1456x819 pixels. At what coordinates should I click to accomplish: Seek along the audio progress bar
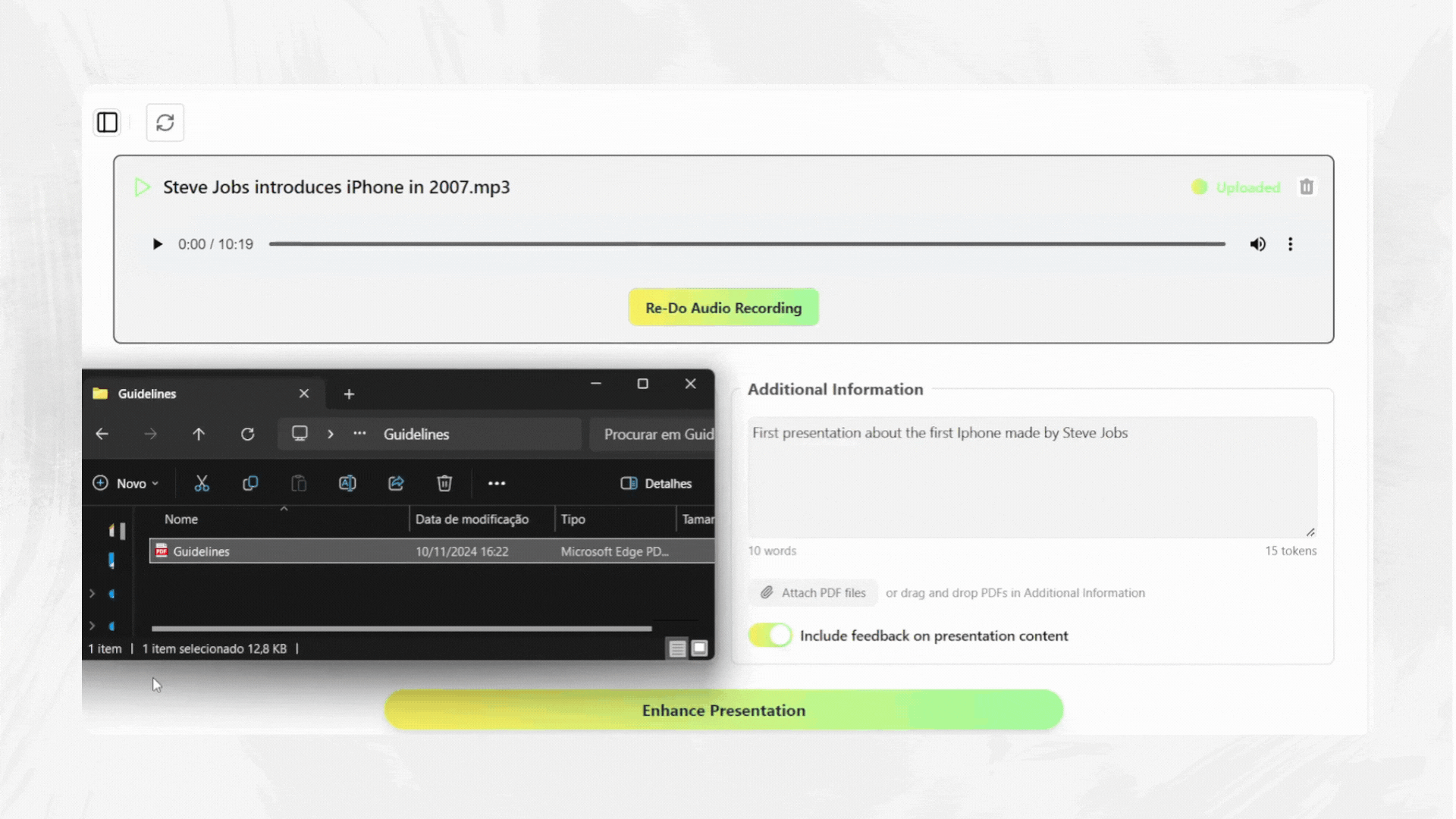click(x=747, y=244)
